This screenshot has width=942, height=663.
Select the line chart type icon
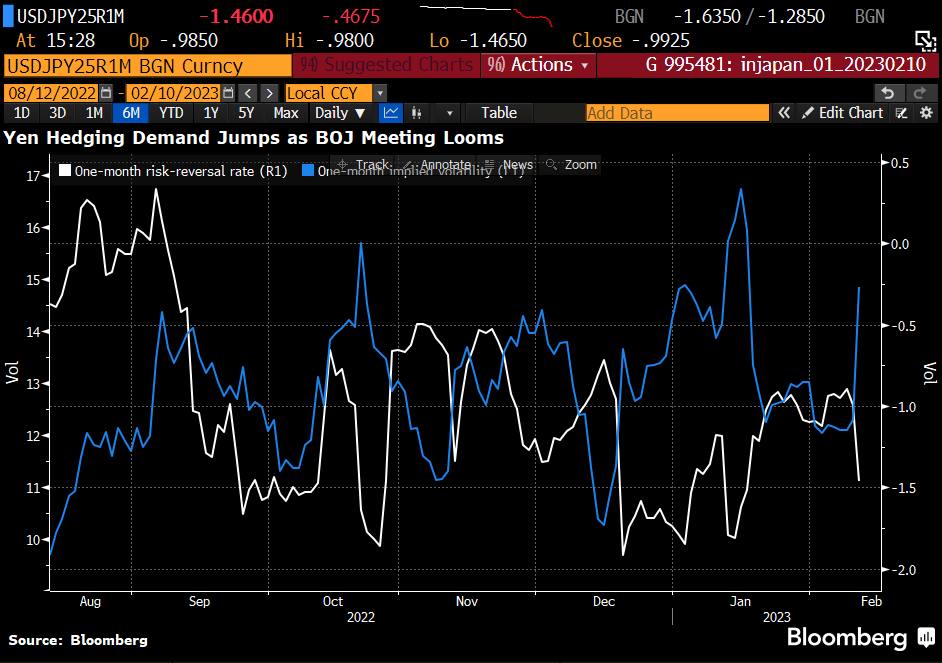[391, 113]
